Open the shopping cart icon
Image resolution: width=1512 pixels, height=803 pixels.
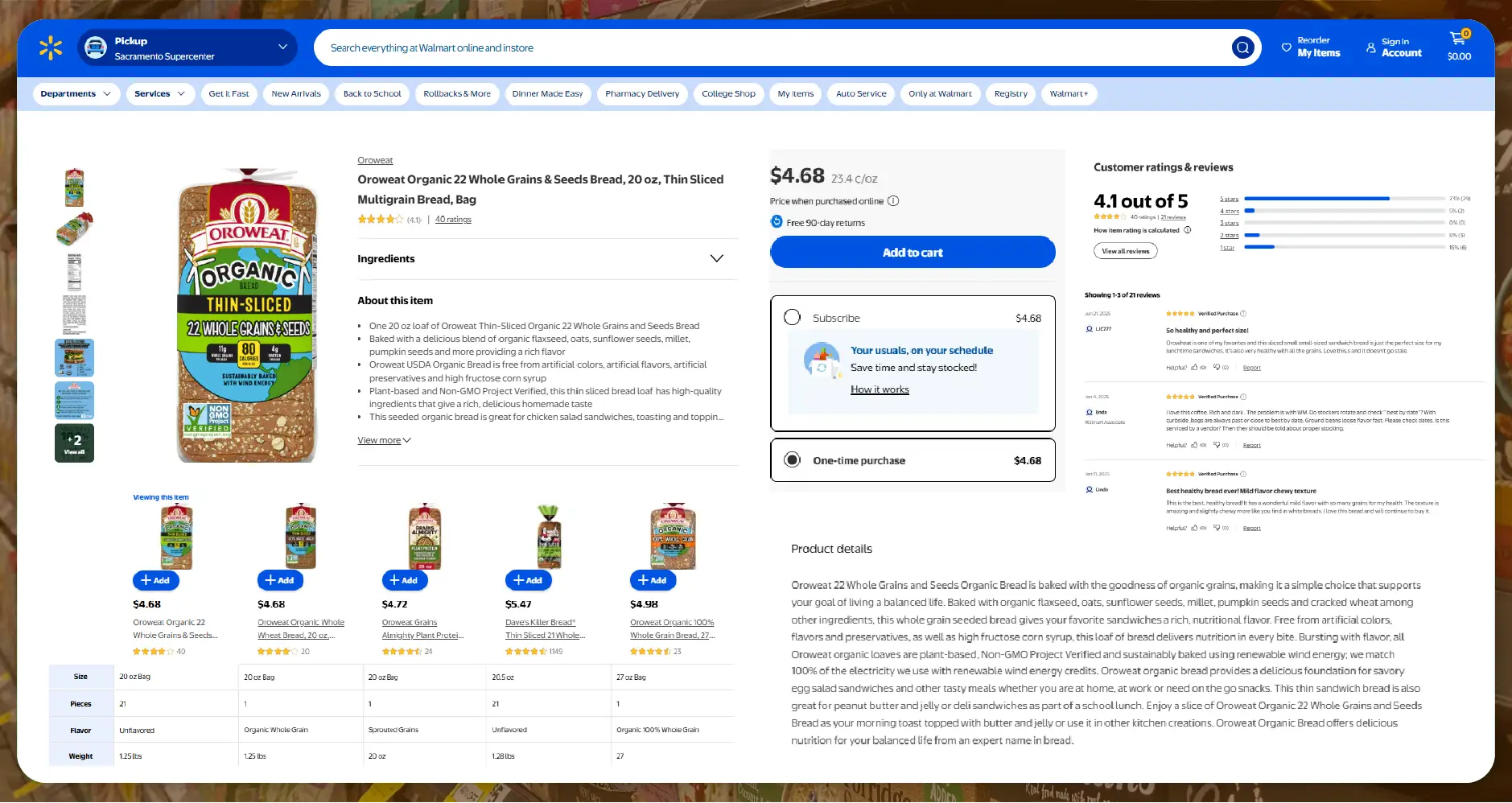coord(1457,39)
